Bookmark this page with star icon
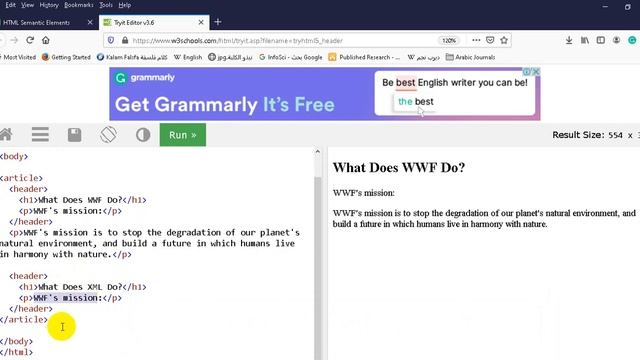The width and height of the screenshot is (640, 360). (504, 40)
